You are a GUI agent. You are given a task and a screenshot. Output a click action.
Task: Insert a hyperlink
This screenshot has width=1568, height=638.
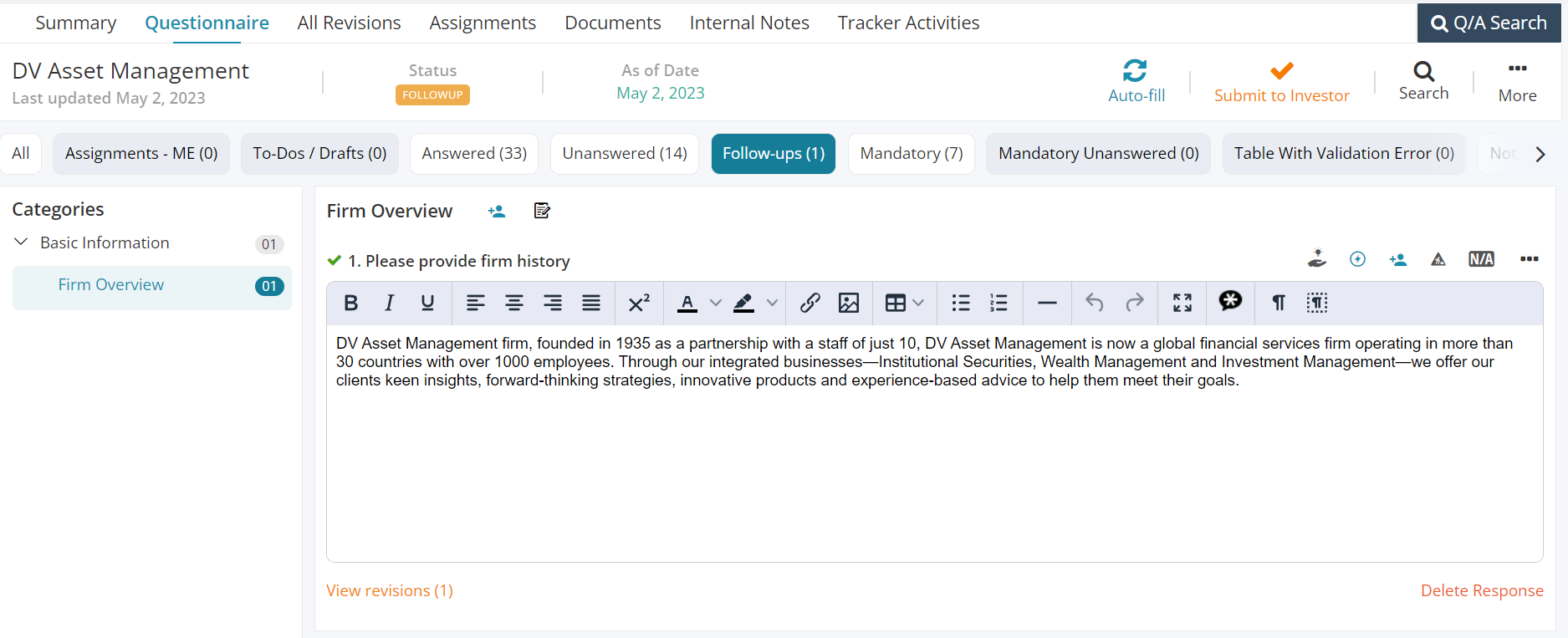810,303
